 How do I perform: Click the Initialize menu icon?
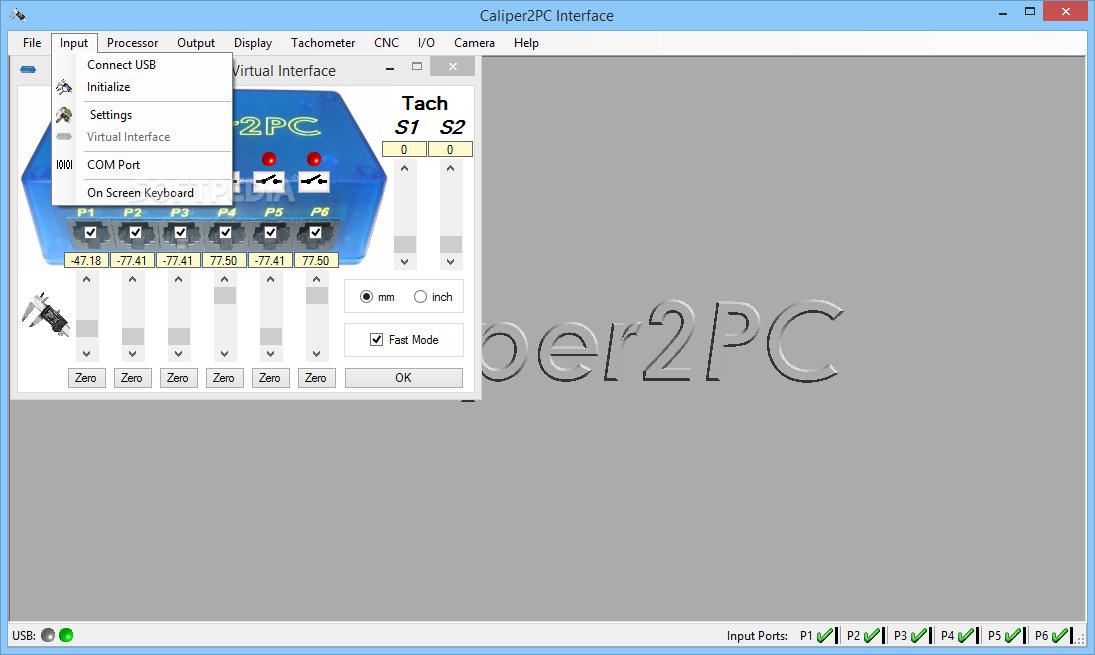64,87
